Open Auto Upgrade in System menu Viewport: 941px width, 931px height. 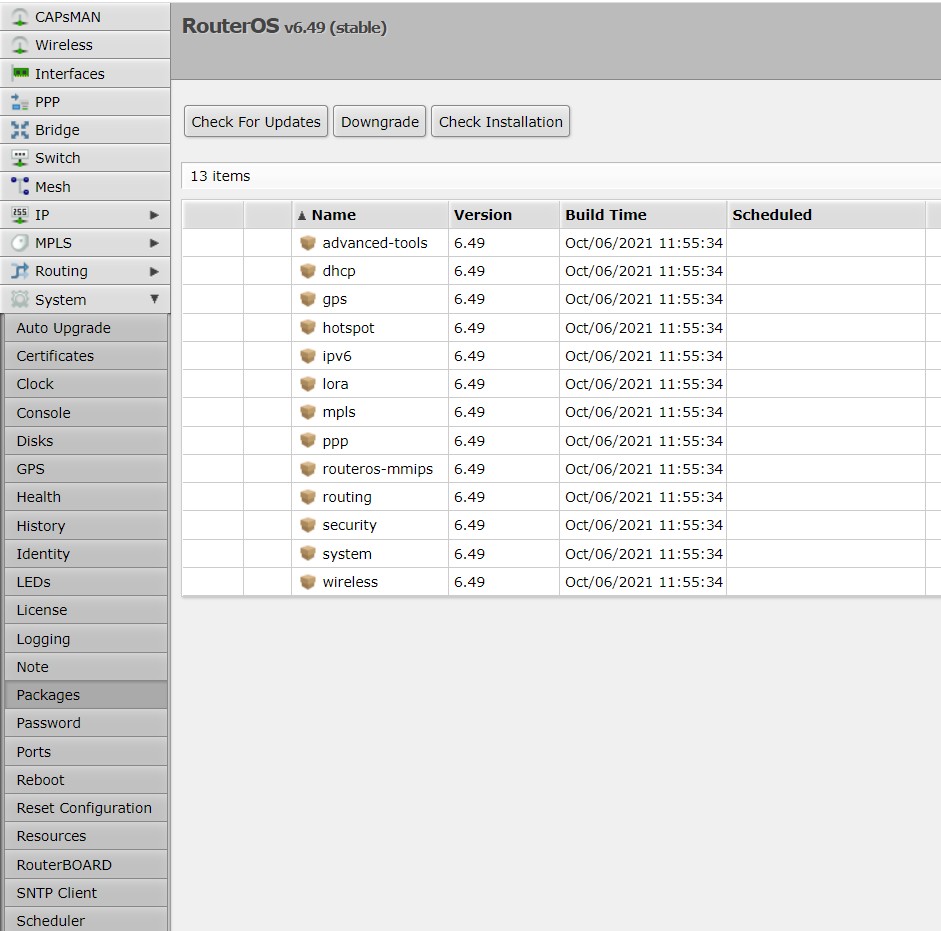tap(86, 328)
